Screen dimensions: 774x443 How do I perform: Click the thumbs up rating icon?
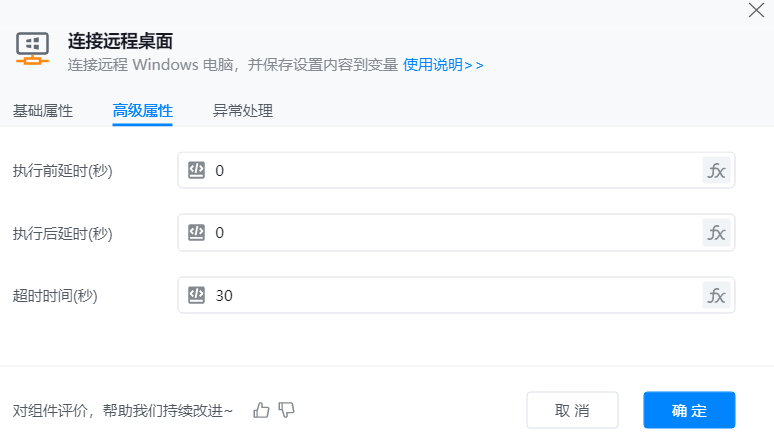(262, 410)
